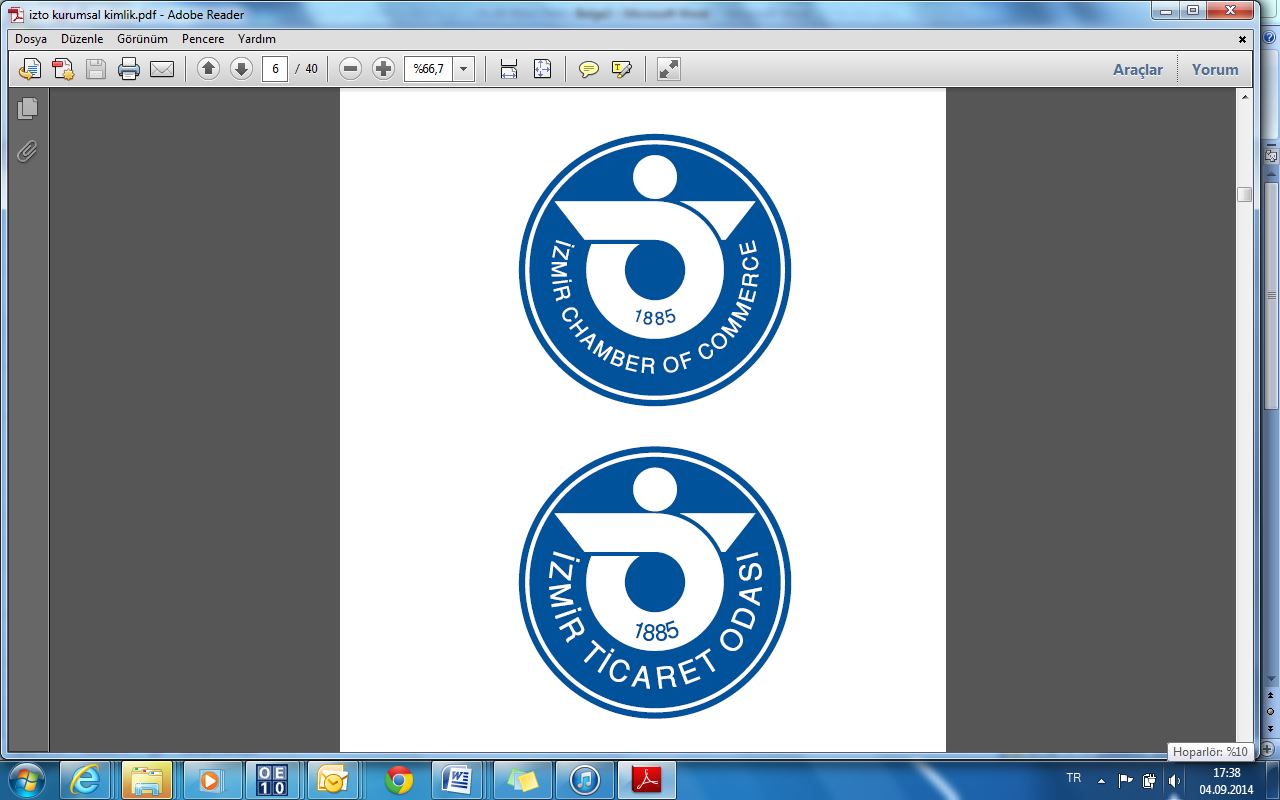Switch to read mode with expand icon
1280x800 pixels.
tap(668, 69)
